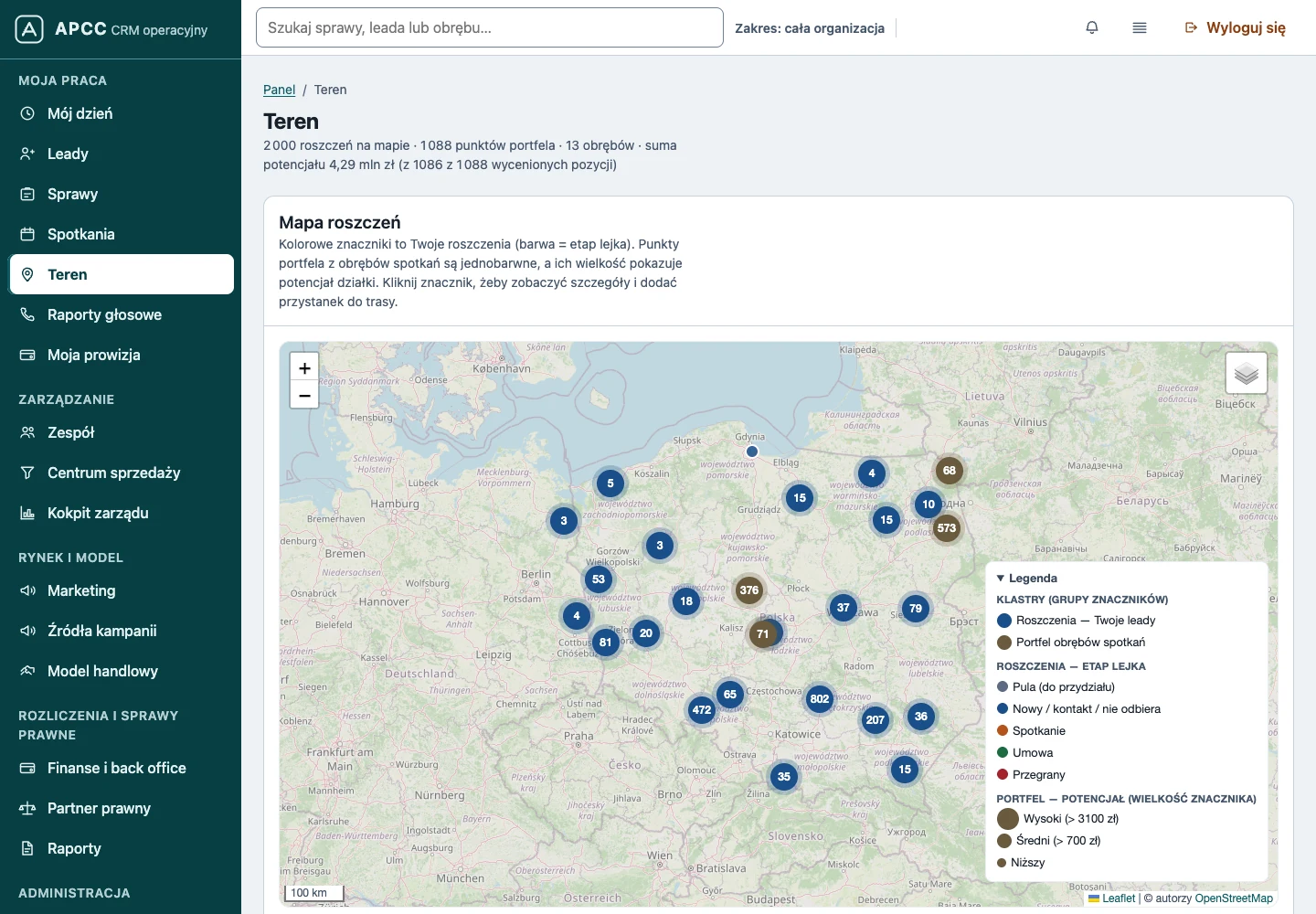This screenshot has height=914, width=1316.
Task: Click the Sprawy sidebar icon
Action: pyautogui.click(x=27, y=194)
